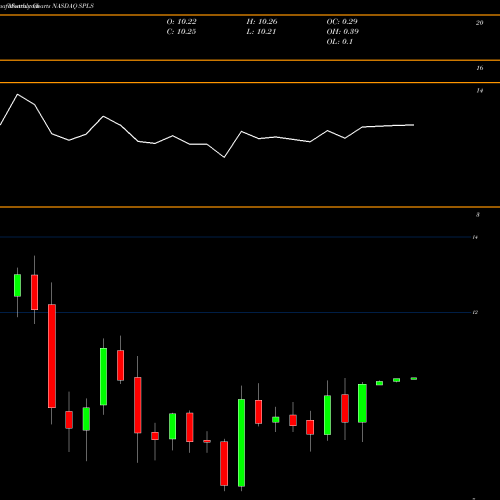Click the 14 label below the orange line
500x500 pixels.
tap(479, 91)
